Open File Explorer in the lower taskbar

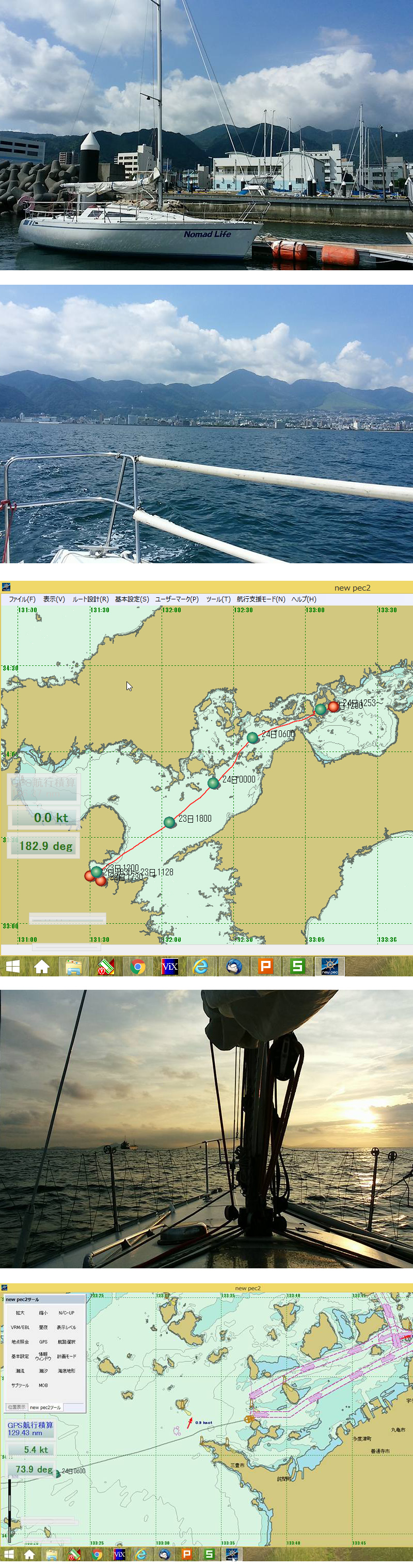point(52,1555)
